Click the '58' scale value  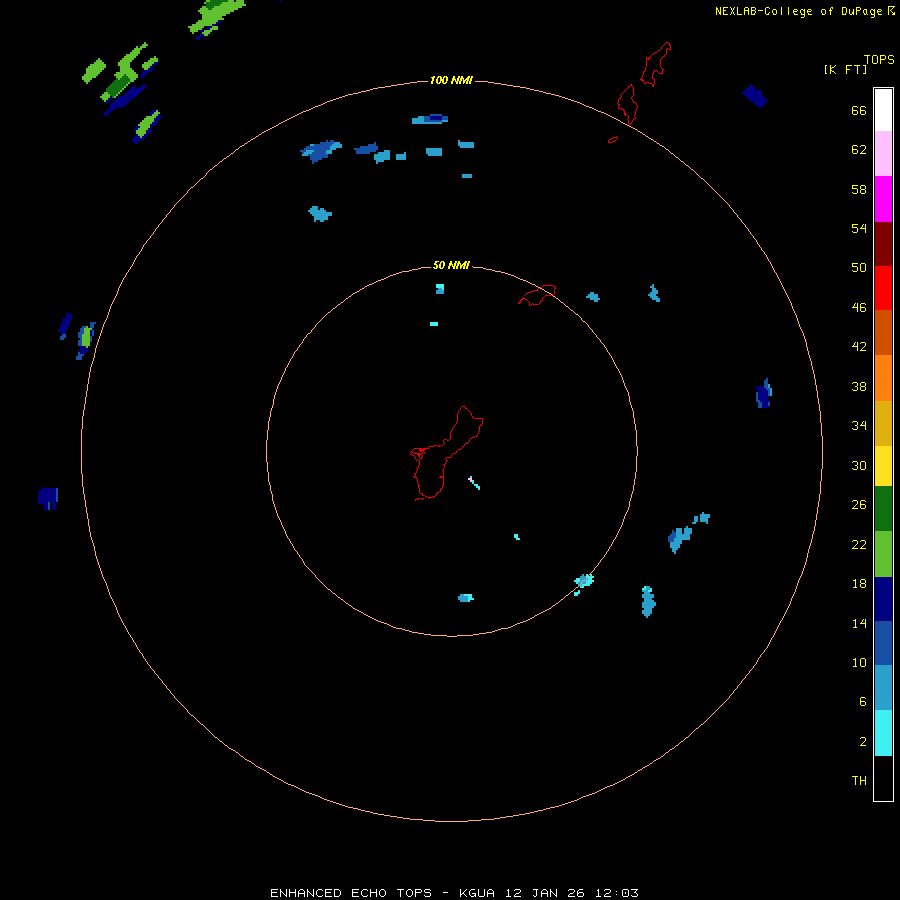coord(859,189)
